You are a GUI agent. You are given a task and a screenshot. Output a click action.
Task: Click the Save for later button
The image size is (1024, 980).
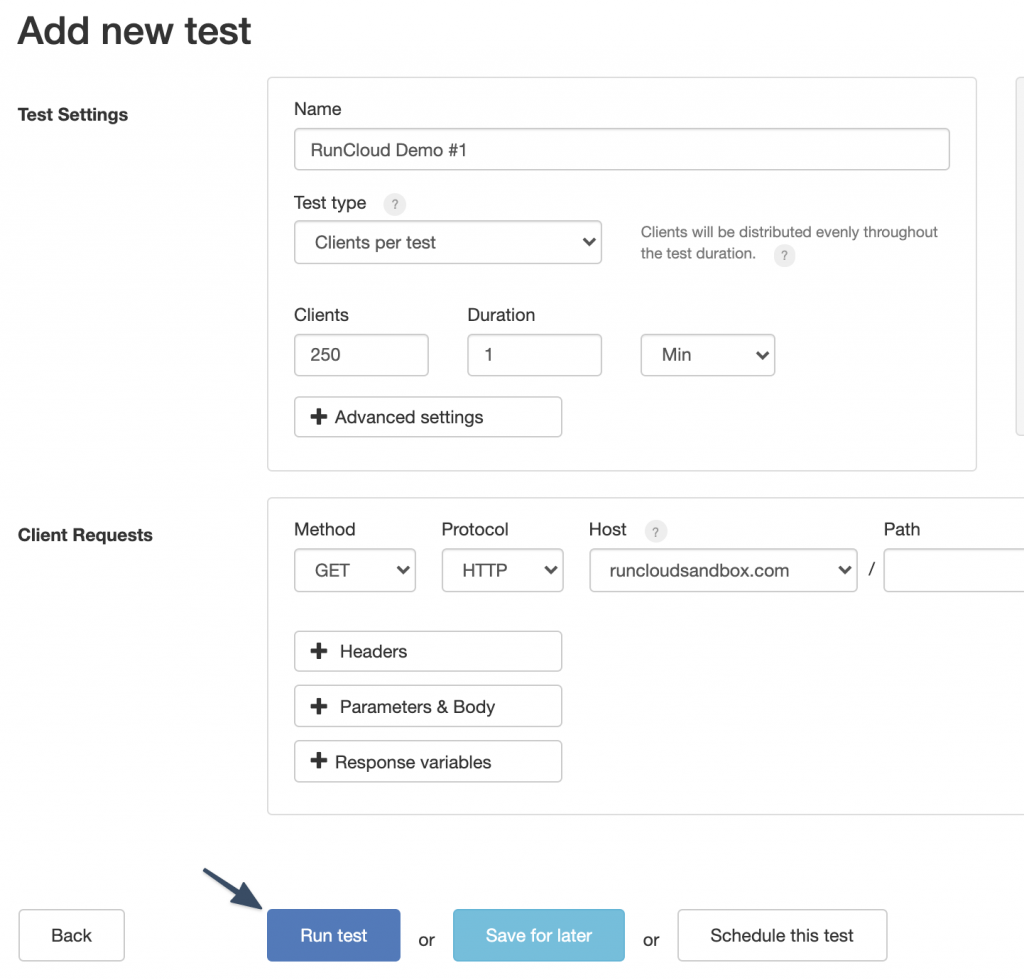(538, 935)
